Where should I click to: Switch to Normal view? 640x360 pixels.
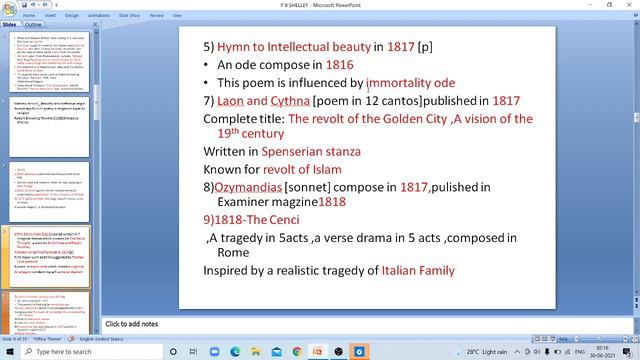coord(537,339)
